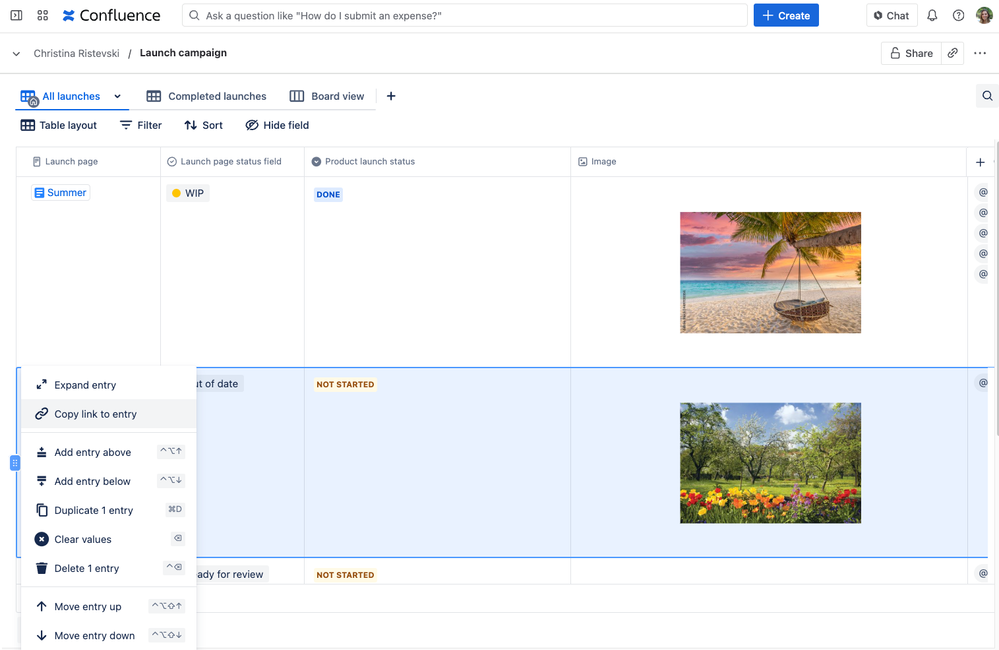This screenshot has width=999, height=650.
Task: Open the app switcher grid icon
Action: [43, 15]
